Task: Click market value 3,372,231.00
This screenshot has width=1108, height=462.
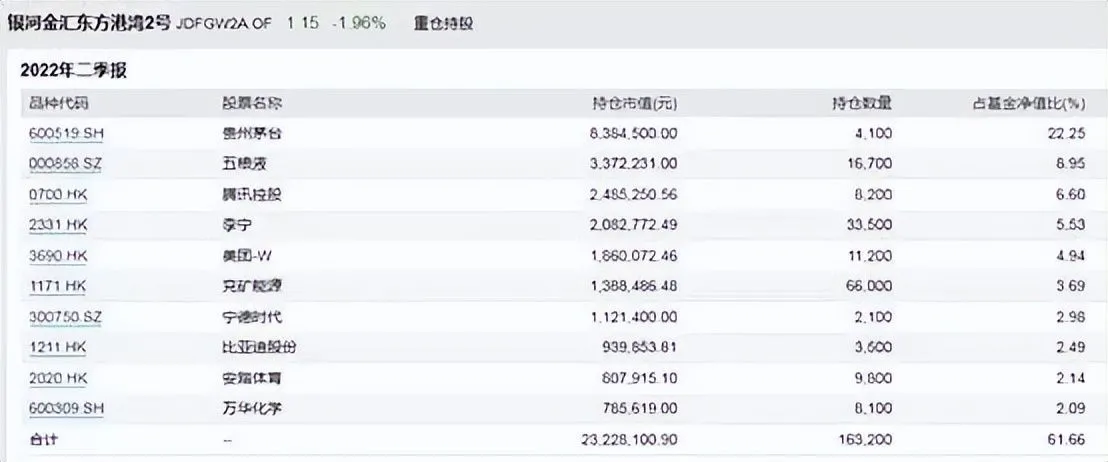Action: [634, 164]
